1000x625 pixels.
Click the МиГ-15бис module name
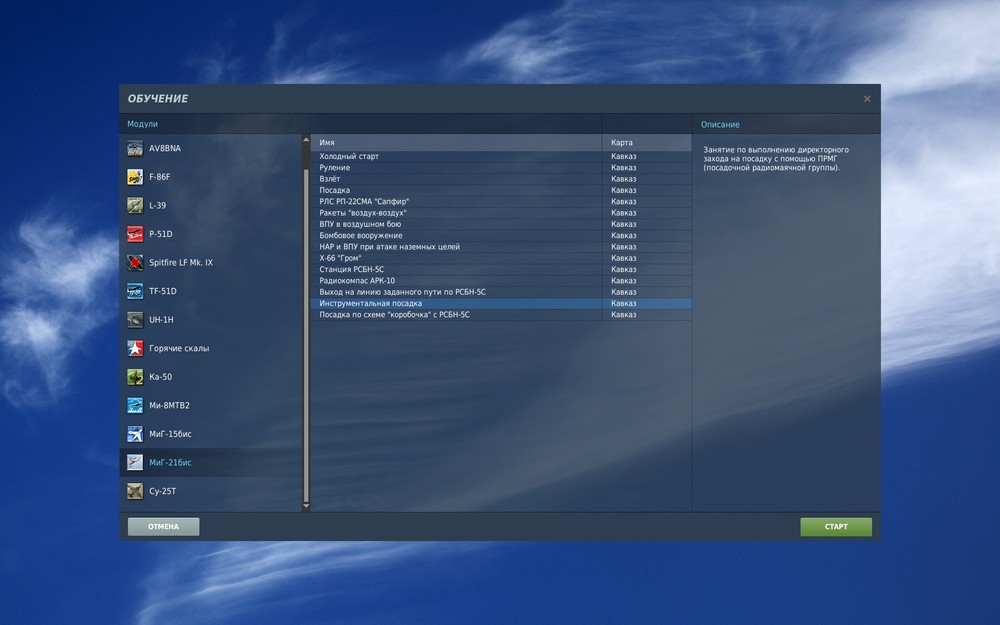(x=170, y=434)
